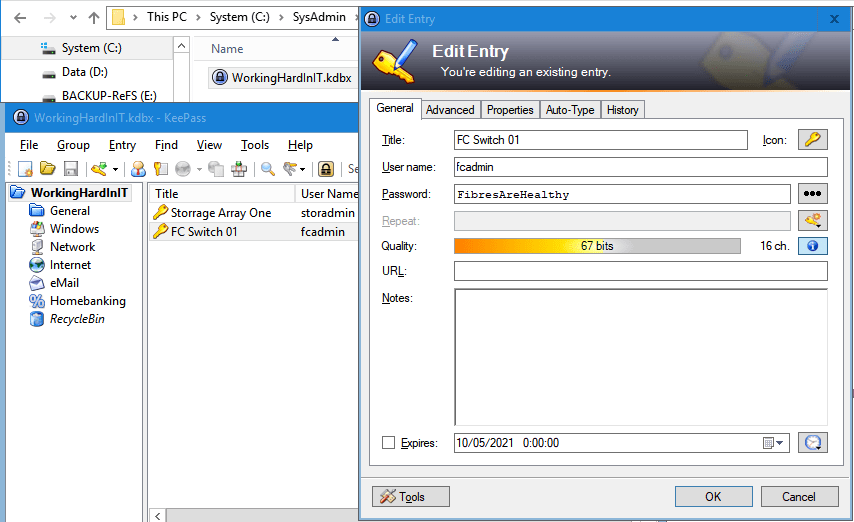The image size is (854, 522).
Task: Select the RecycleBin group
Action: coord(77,319)
